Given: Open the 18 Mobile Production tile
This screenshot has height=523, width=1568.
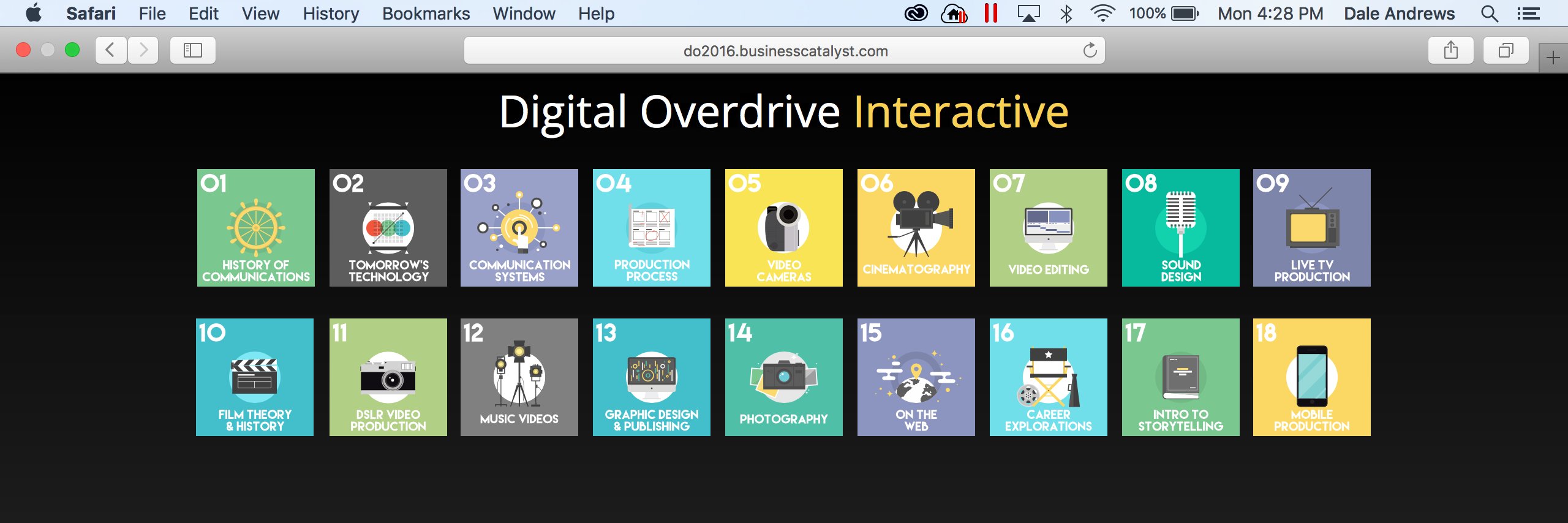Looking at the screenshot, I should point(1312,377).
